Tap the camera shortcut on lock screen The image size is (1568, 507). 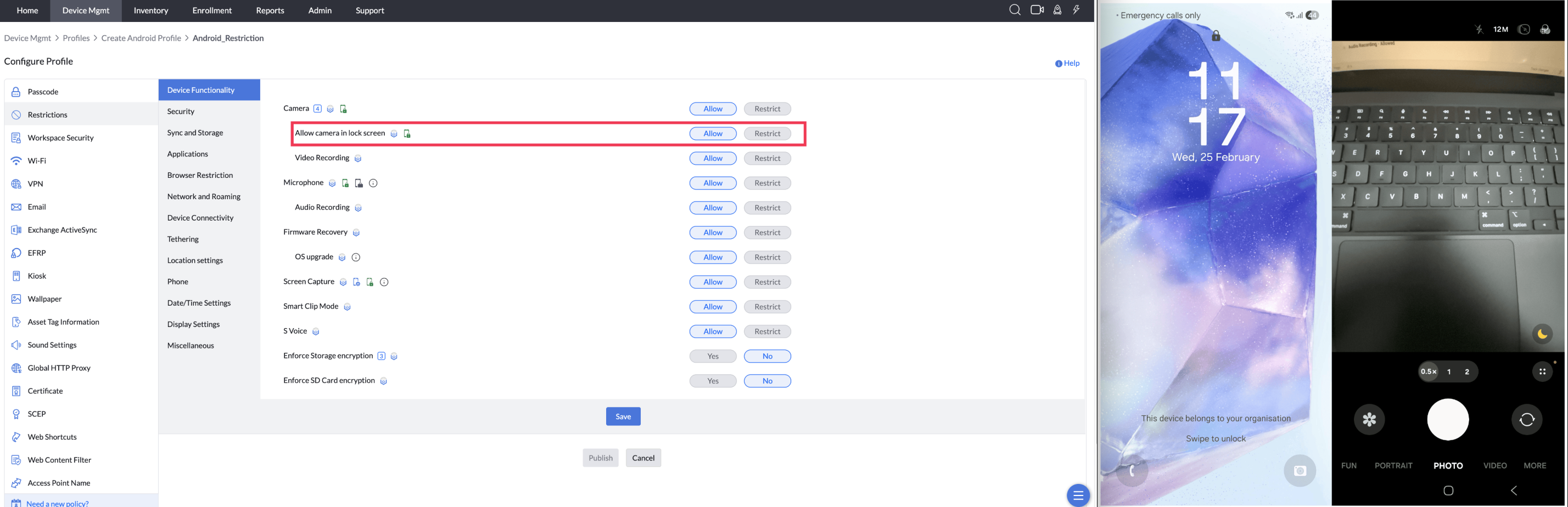pyautogui.click(x=1300, y=470)
